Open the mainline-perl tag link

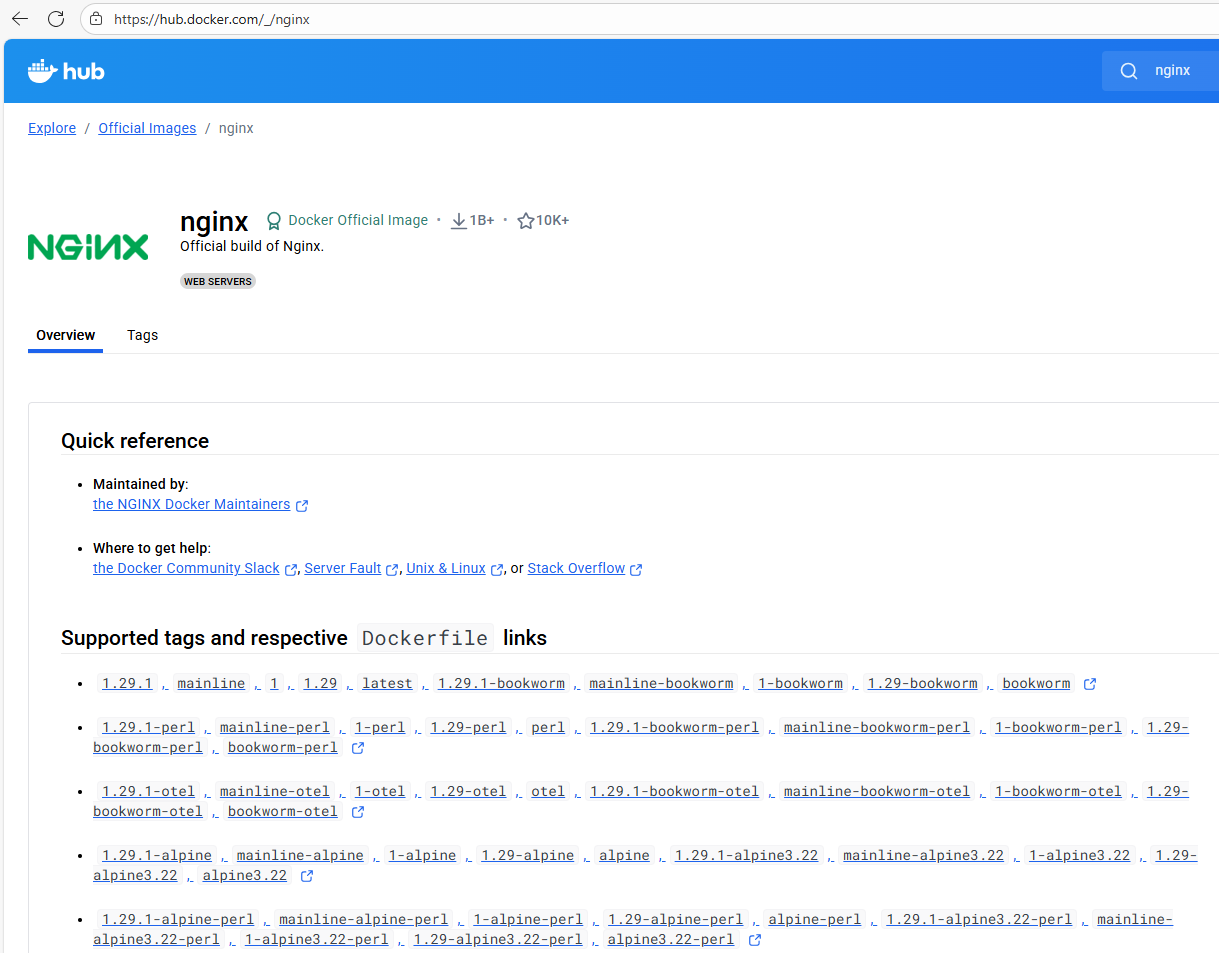[x=274, y=727]
